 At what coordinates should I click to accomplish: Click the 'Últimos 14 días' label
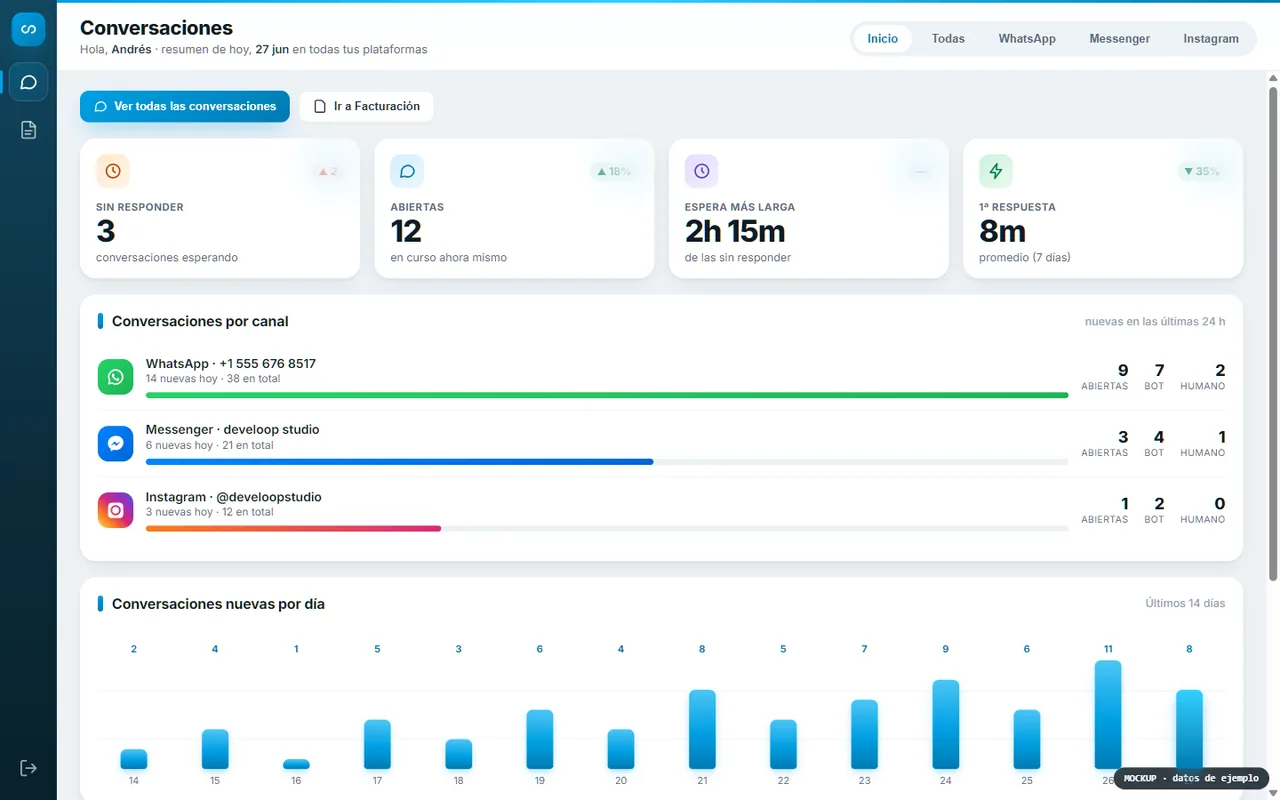coord(1185,603)
